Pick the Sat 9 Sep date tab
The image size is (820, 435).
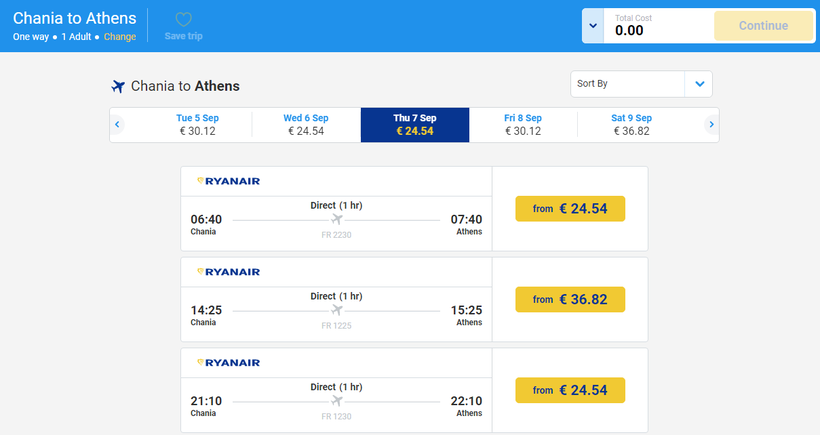631,125
